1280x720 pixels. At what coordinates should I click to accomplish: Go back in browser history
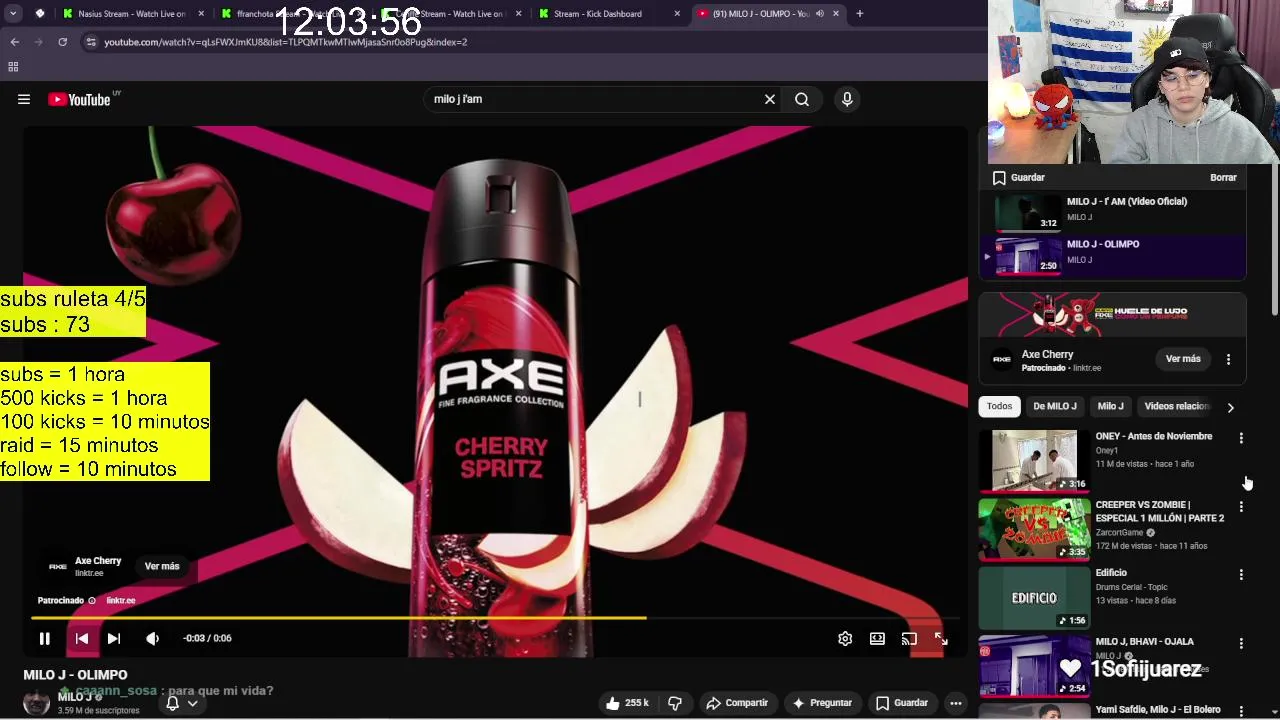[x=14, y=42]
